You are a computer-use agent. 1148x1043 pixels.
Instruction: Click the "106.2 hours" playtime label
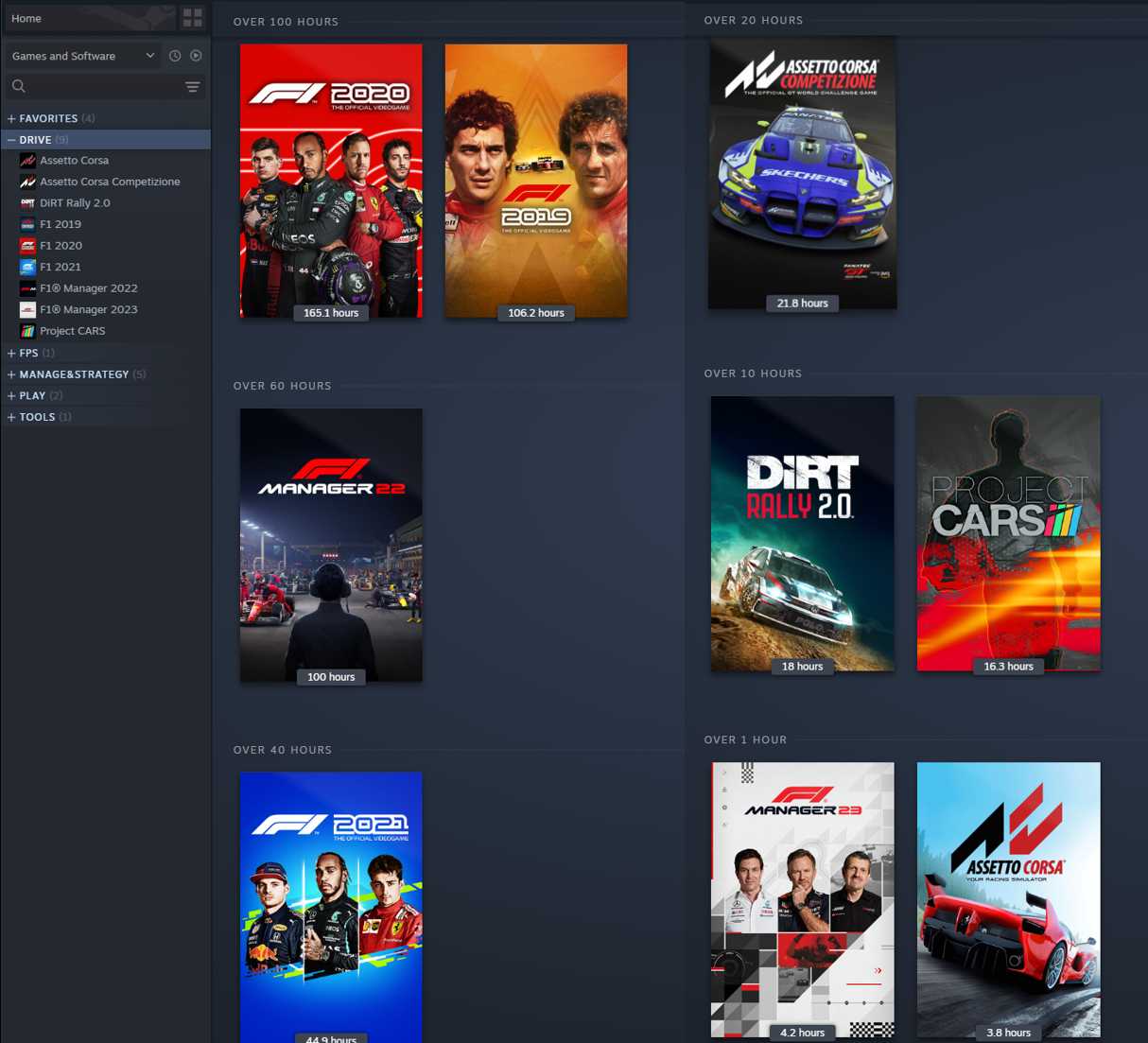pyautogui.click(x=536, y=313)
